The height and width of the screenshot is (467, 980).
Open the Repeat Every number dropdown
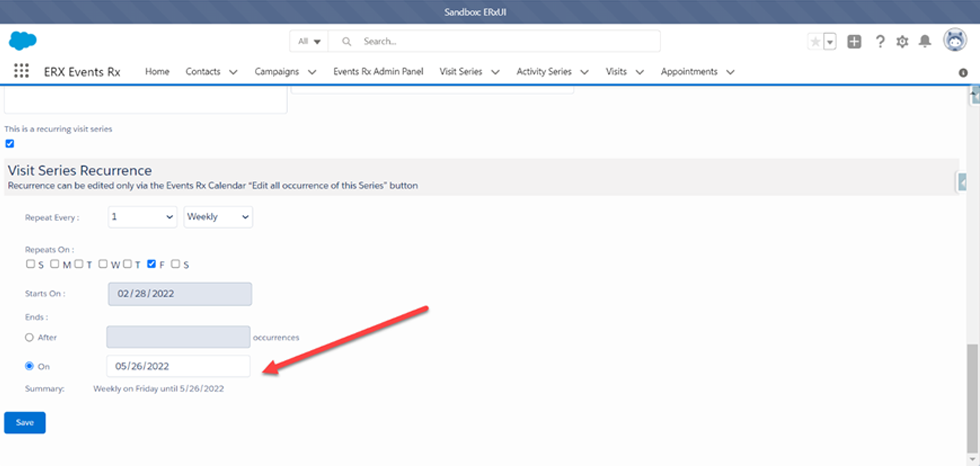[x=142, y=216]
